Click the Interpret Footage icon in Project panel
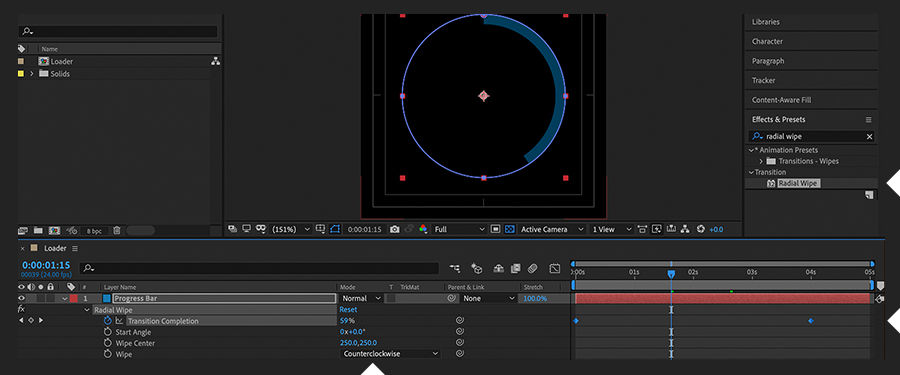 click(x=23, y=230)
